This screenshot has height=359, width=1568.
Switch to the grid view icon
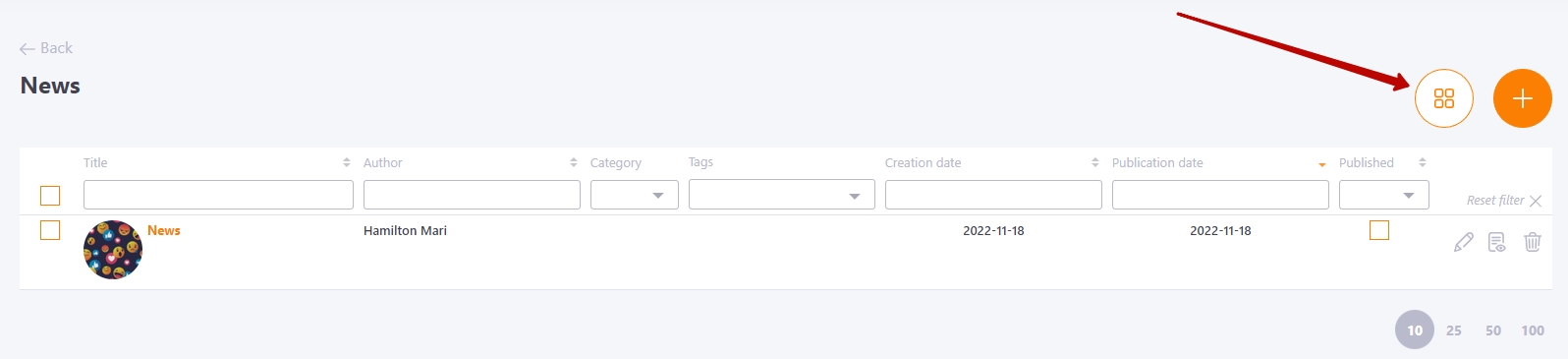(x=1443, y=98)
